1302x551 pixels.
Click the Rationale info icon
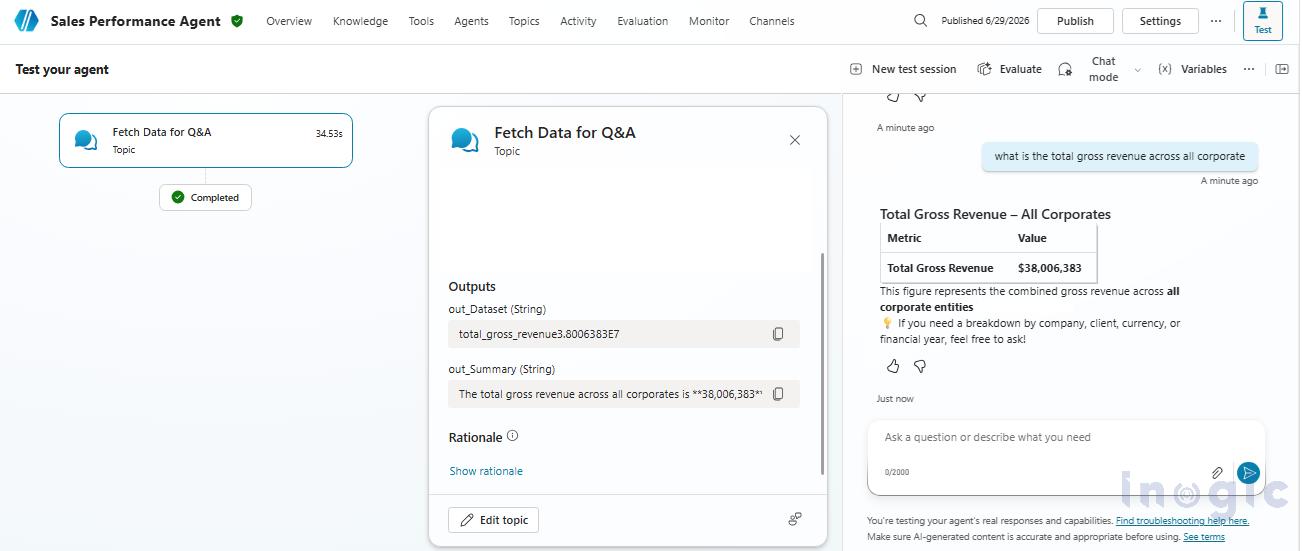(513, 436)
